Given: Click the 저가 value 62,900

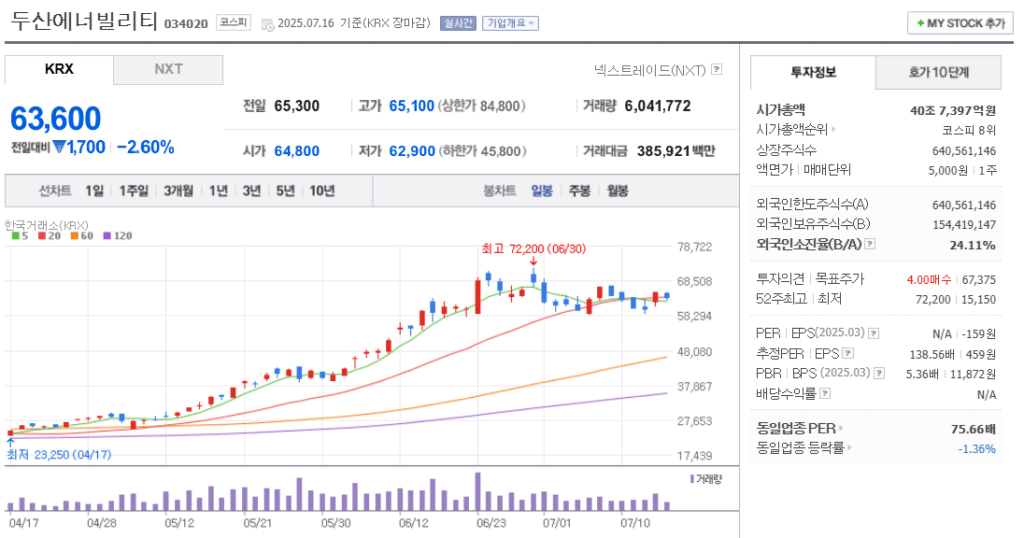Looking at the screenshot, I should pos(412,151).
